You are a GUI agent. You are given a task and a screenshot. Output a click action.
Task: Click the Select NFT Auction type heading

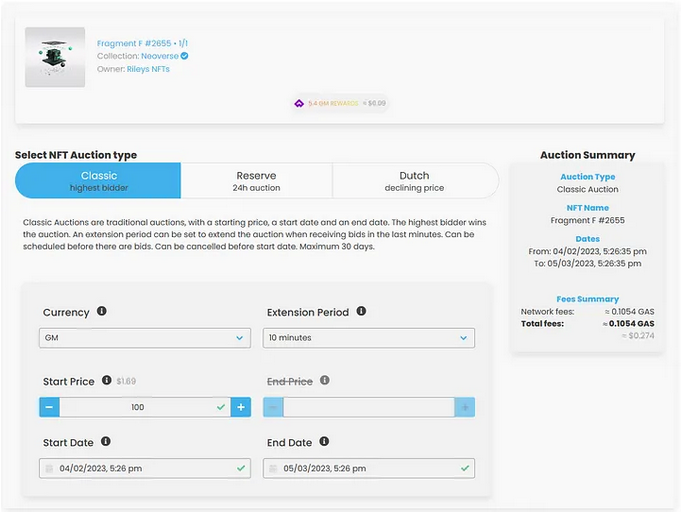click(76, 155)
